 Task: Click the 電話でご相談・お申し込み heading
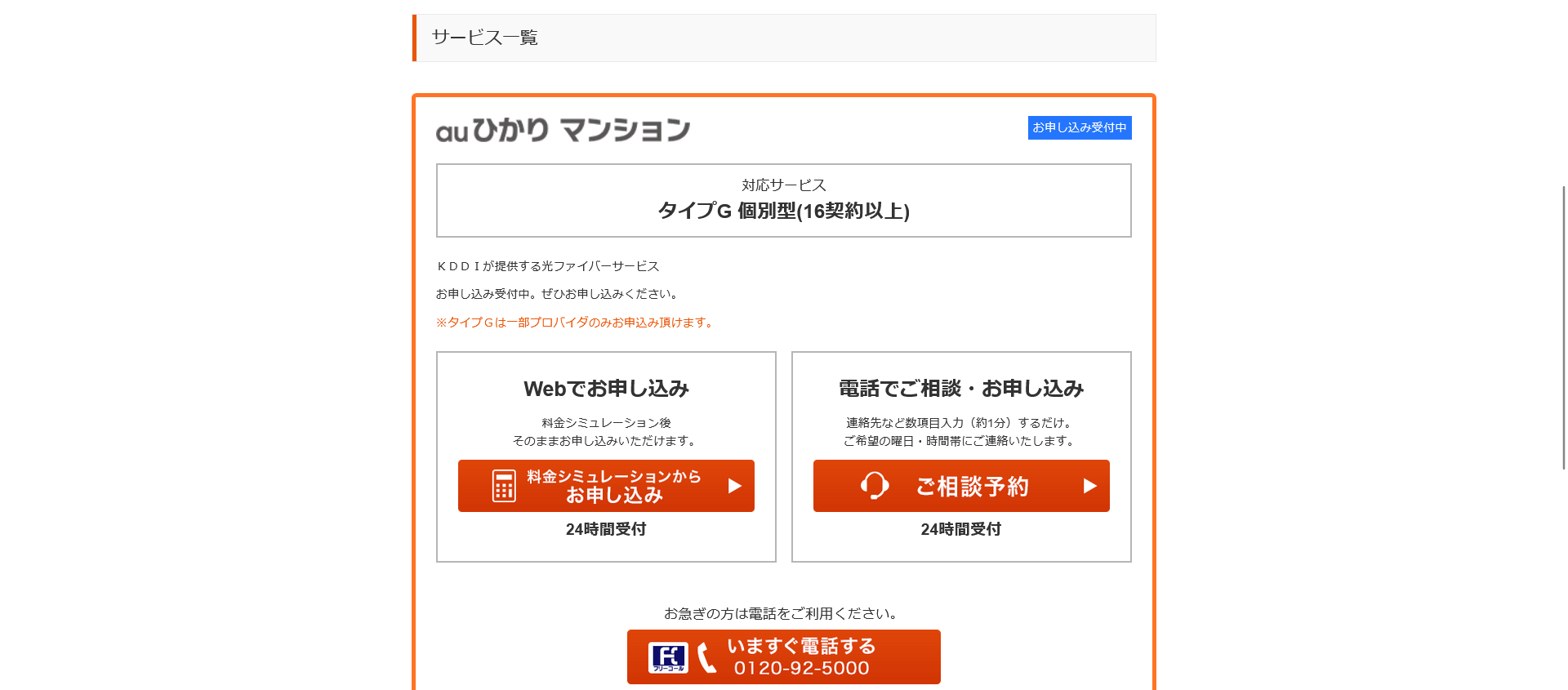[961, 389]
